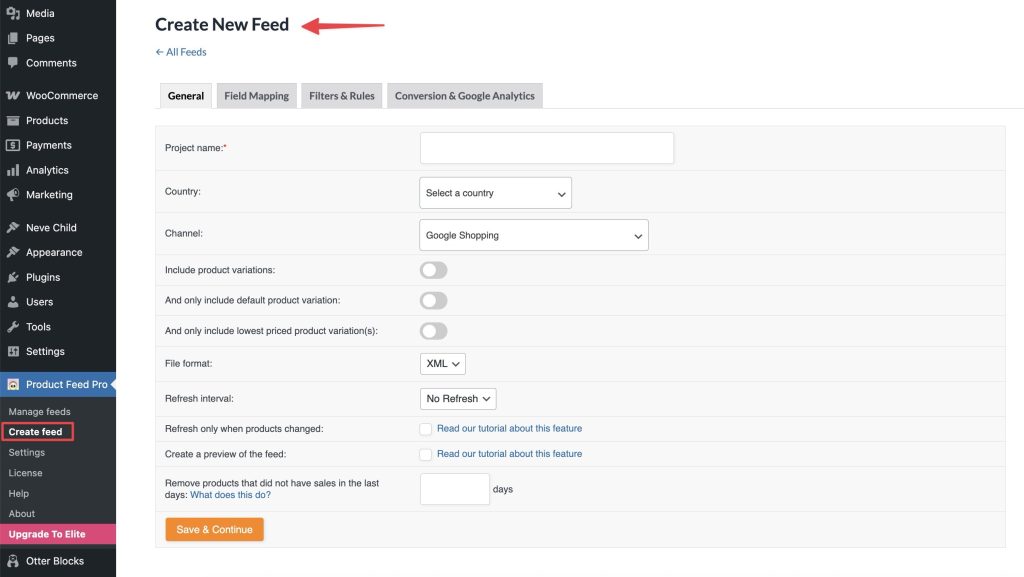Viewport: 1024px width, 577px height.
Task: Go back via All Feeds link
Action: click(x=181, y=52)
